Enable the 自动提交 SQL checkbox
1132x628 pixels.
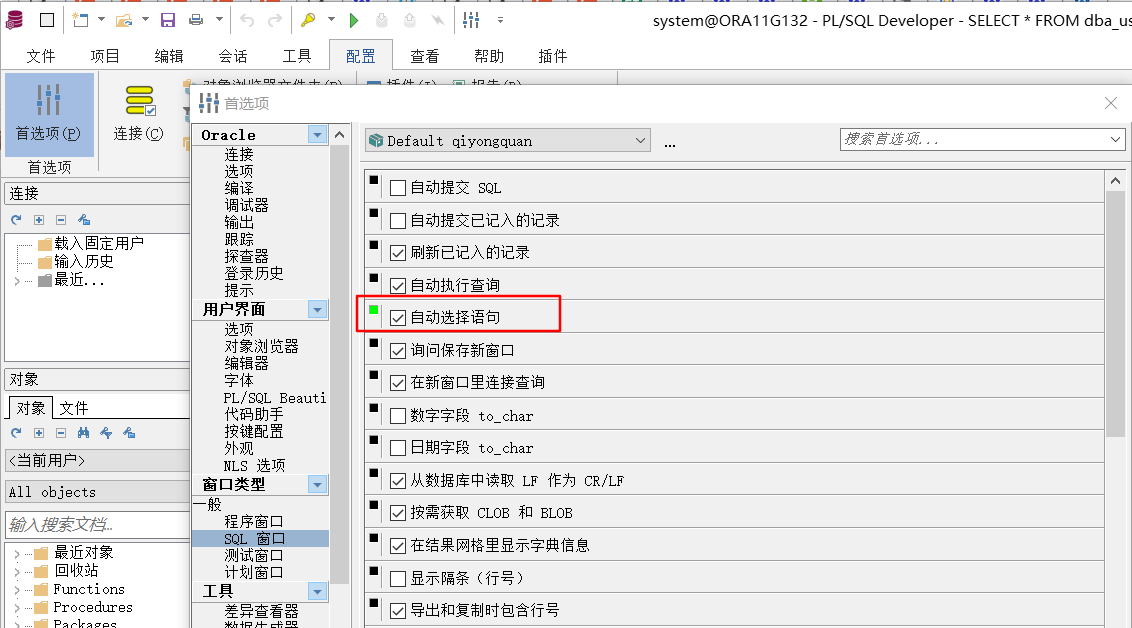[398, 188]
